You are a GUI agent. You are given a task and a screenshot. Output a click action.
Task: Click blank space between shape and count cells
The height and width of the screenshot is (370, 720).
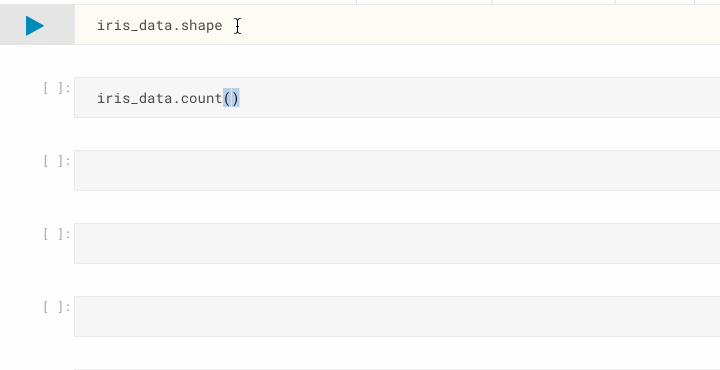(x=360, y=61)
